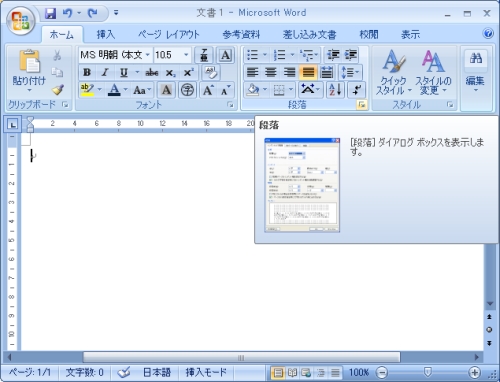Viewport: 500px width, 382px height.
Task: Open phonetic guide (ruby) tool
Action: (x=204, y=55)
